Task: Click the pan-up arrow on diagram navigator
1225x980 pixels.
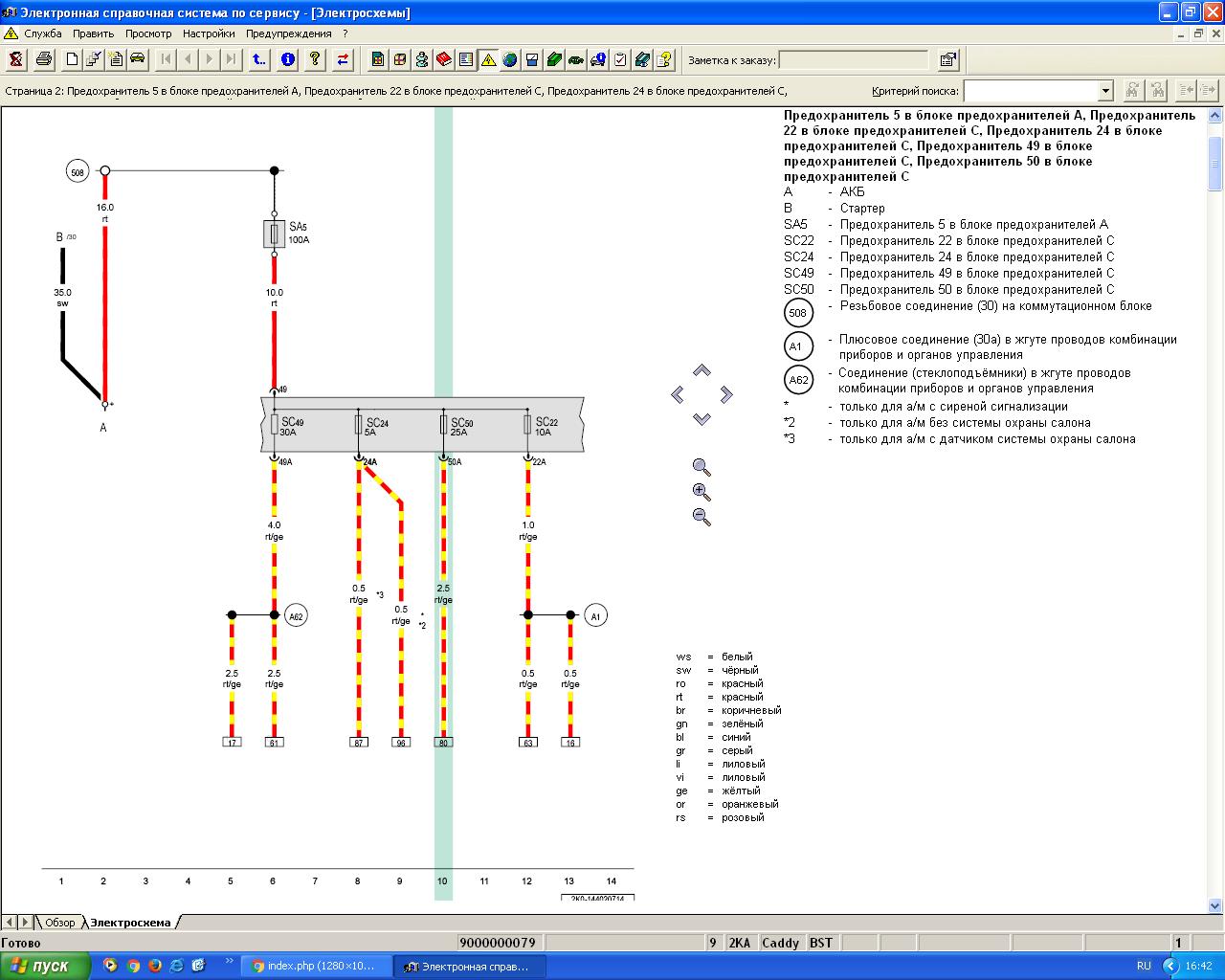Action: click(x=702, y=370)
